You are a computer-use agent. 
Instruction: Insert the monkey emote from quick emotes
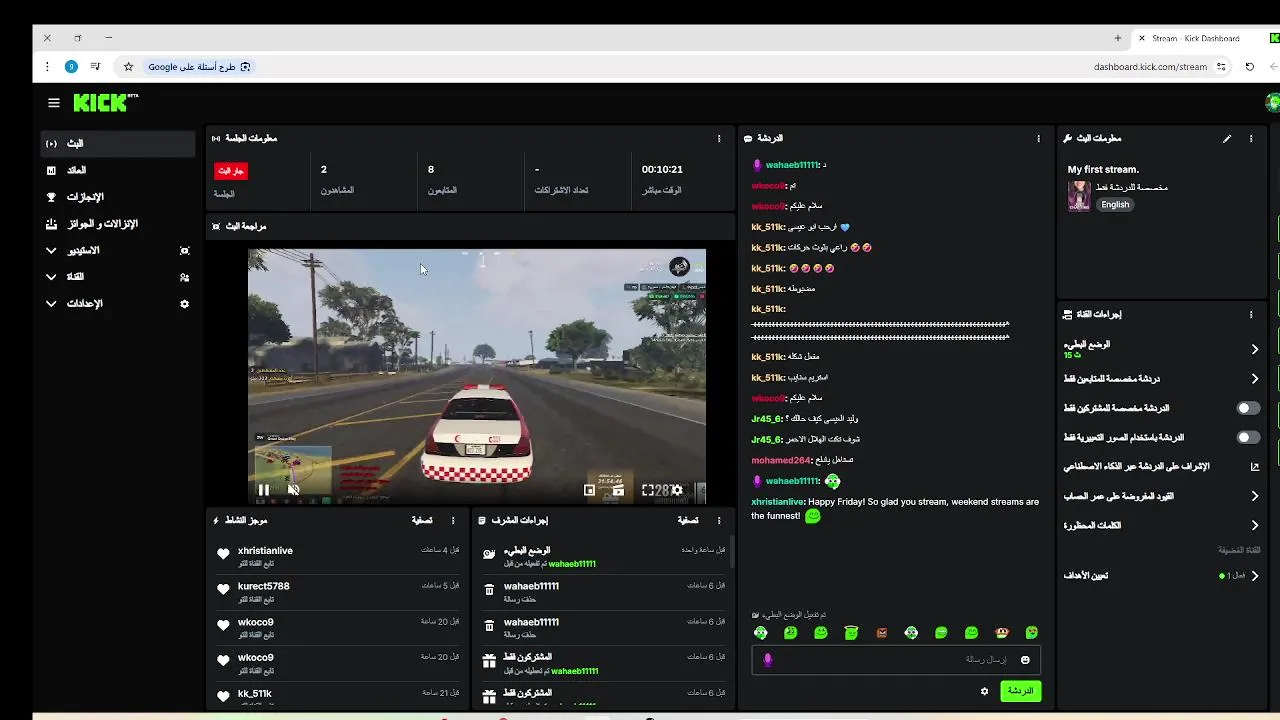[x=1002, y=633]
